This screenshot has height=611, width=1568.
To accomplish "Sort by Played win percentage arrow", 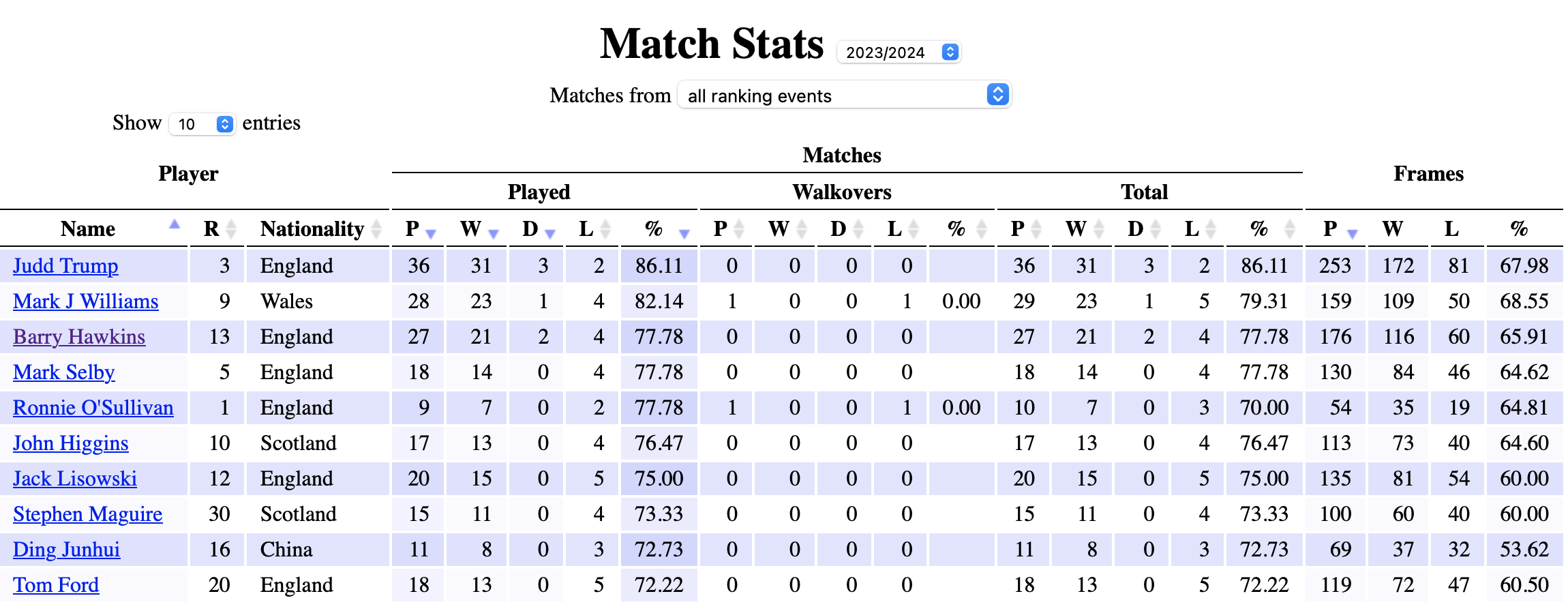I will (684, 233).
